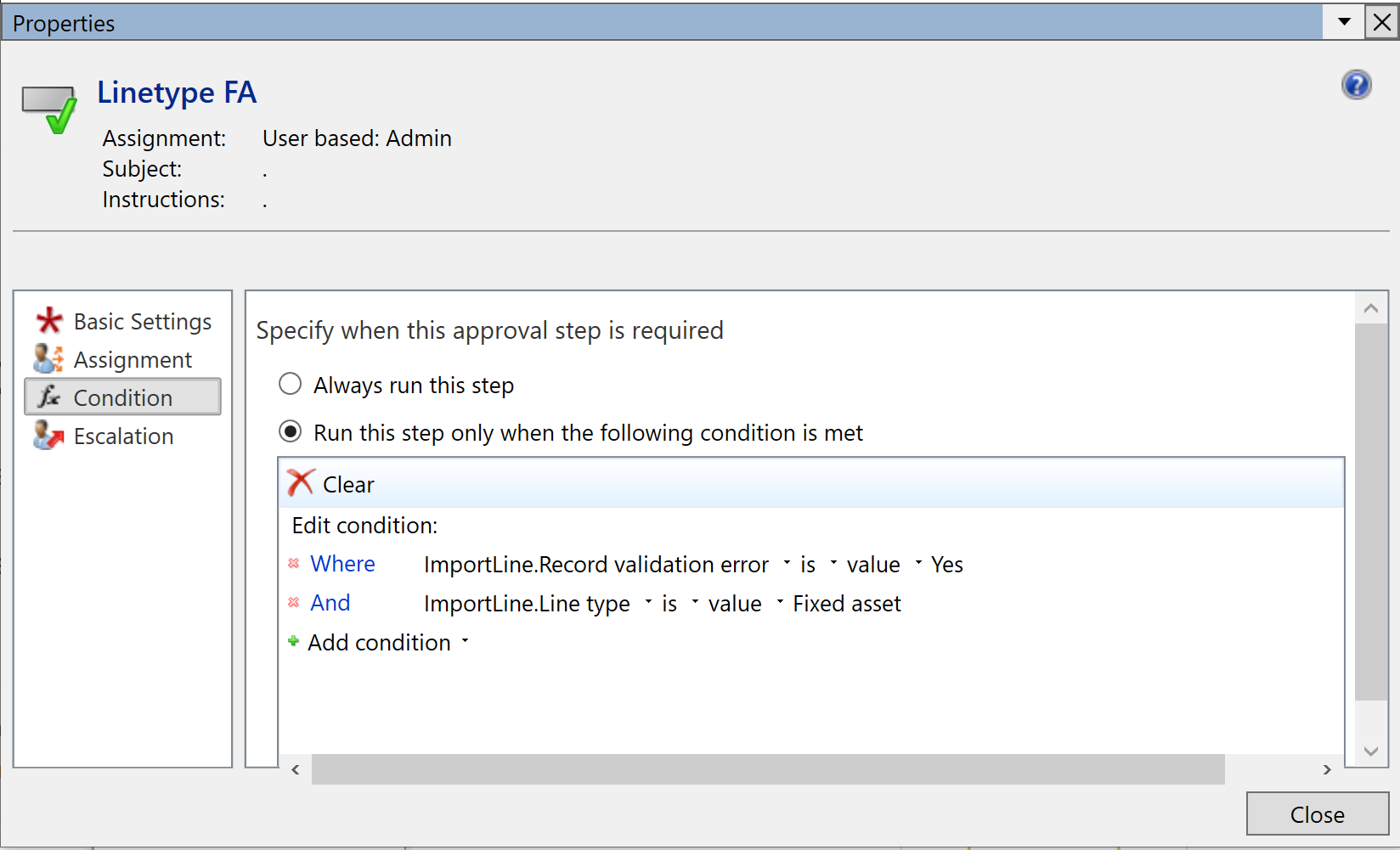Click the blue help question mark icon
Screen dimensions: 1400x850
[x=1356, y=85]
